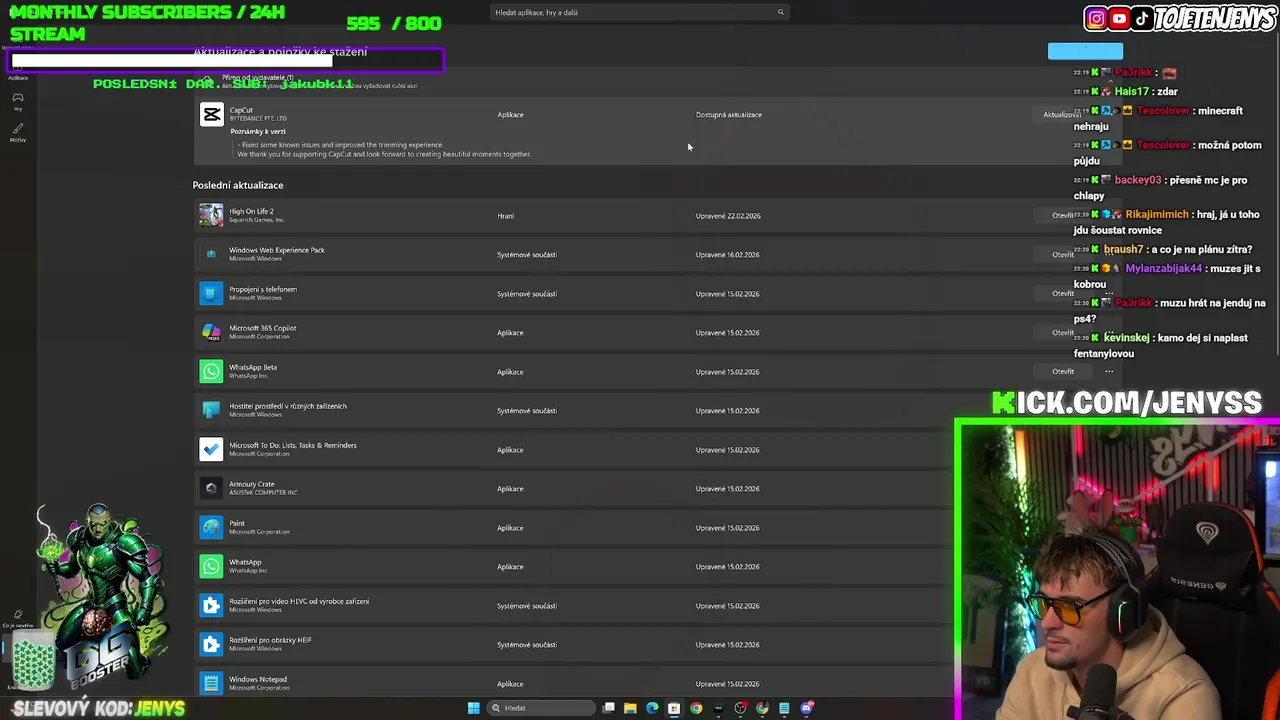Screen dimensions: 1280x720
Task: Click the WhatsApp (non-beta) icon
Action: (211, 566)
